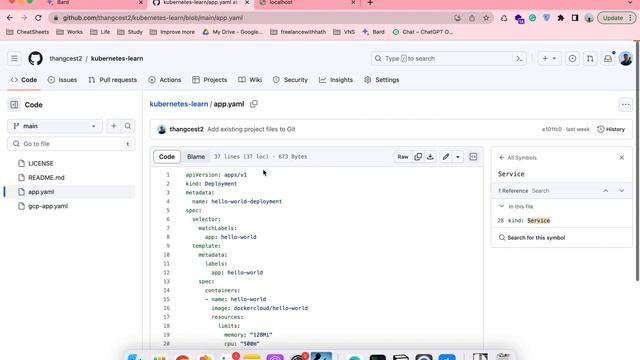Click the Chrome Update button
The width and height of the screenshot is (640, 360).
(x=616, y=18)
